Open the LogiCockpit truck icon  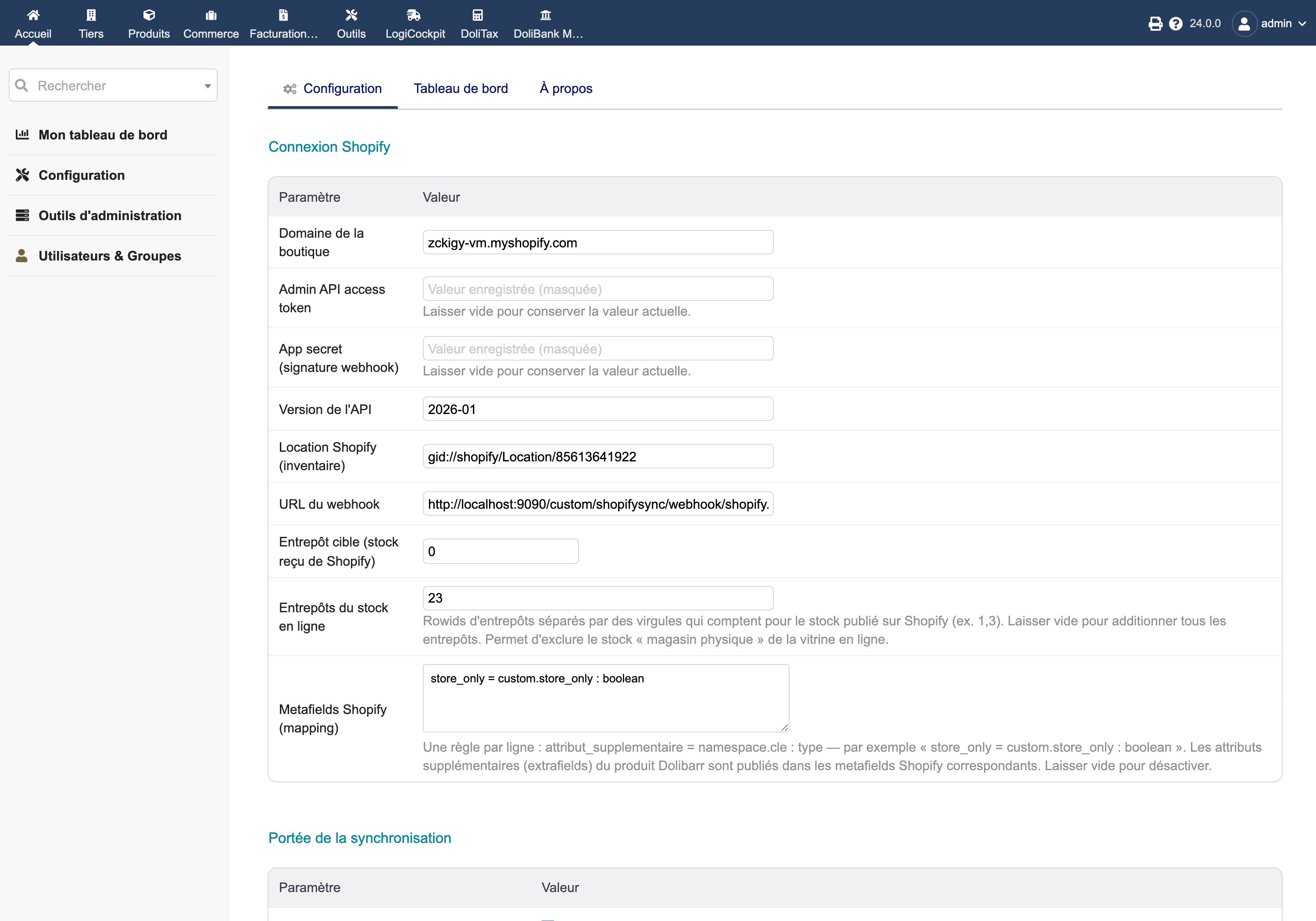coord(414,15)
